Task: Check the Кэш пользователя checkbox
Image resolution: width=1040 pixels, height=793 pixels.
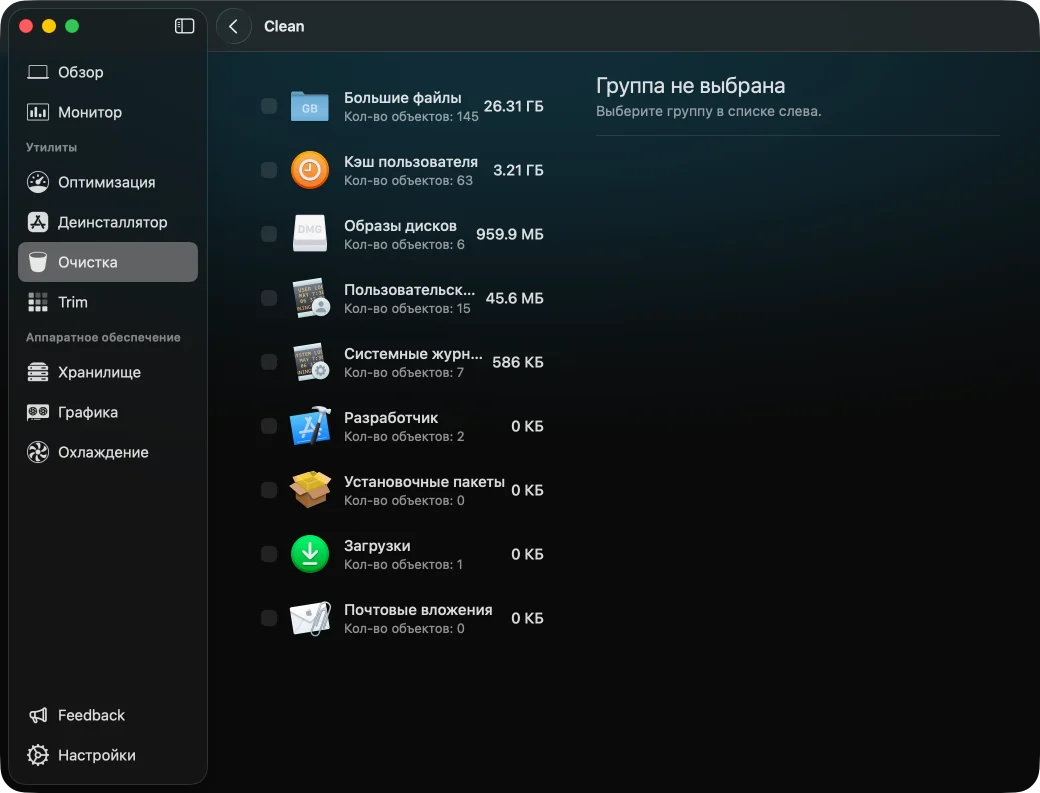Action: point(269,170)
